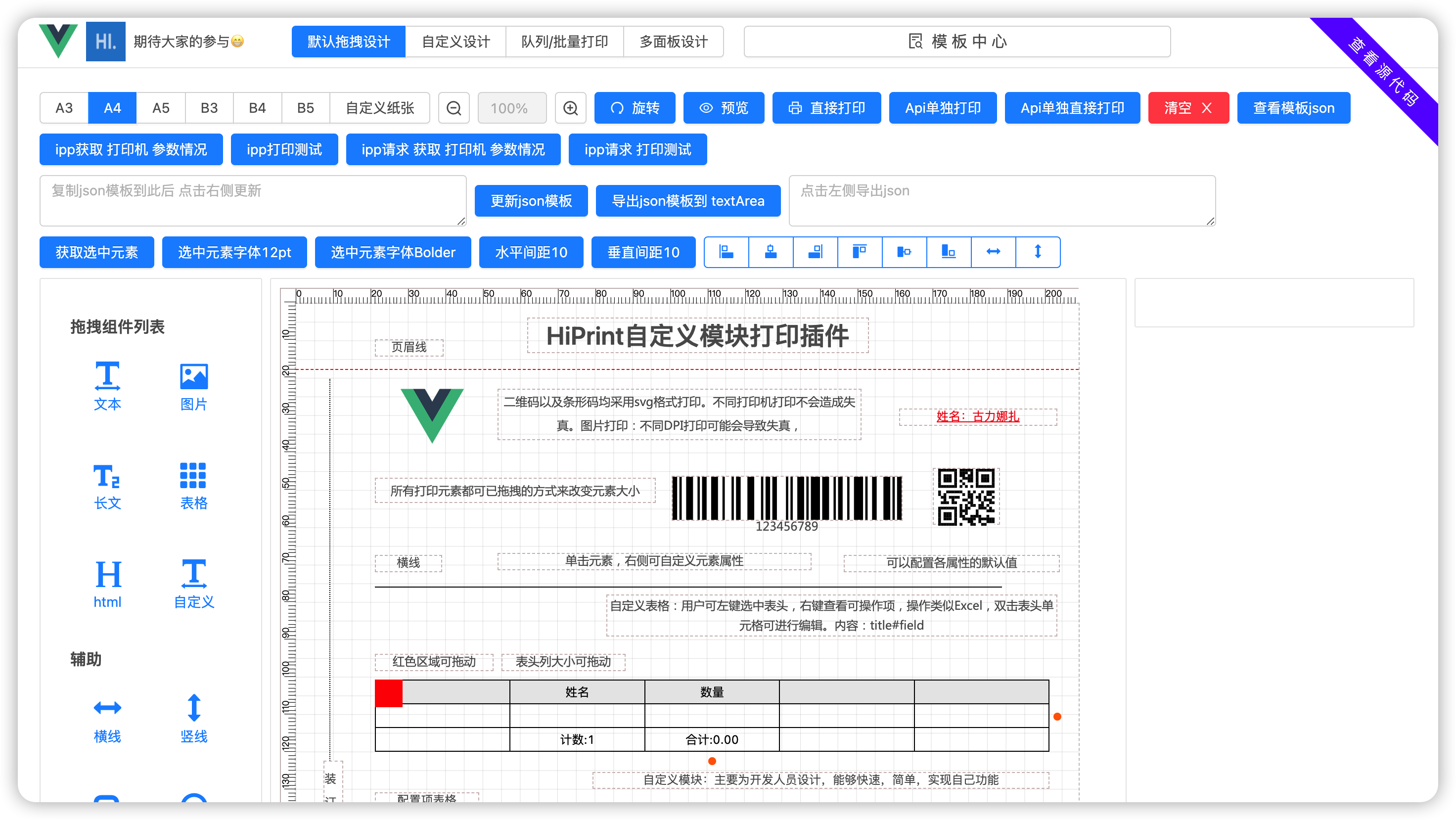
Task: Click 垂直间距10 button
Action: point(643,252)
